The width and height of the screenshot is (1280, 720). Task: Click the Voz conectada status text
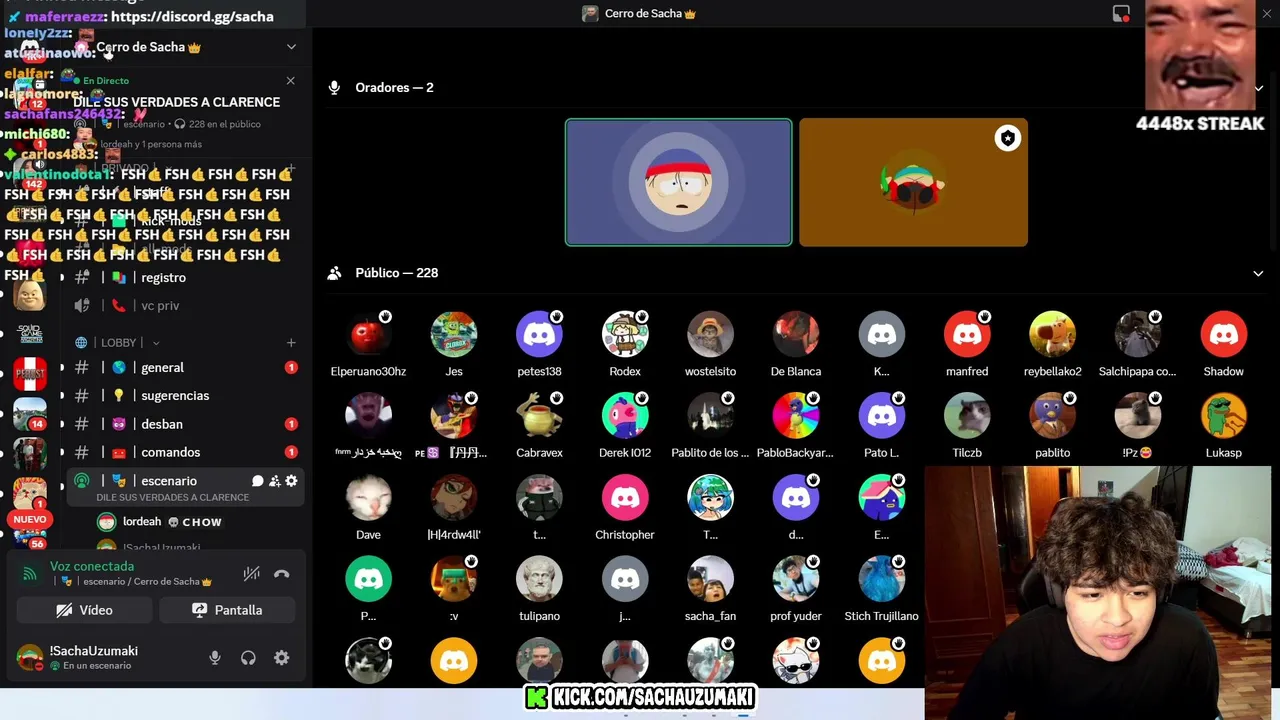pos(92,566)
